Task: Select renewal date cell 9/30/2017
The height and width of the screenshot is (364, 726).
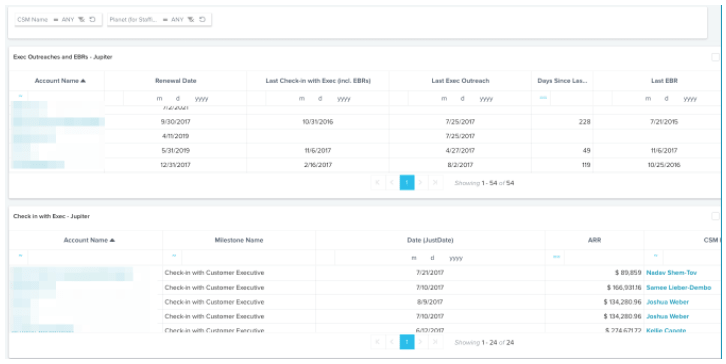Action: click(175, 122)
